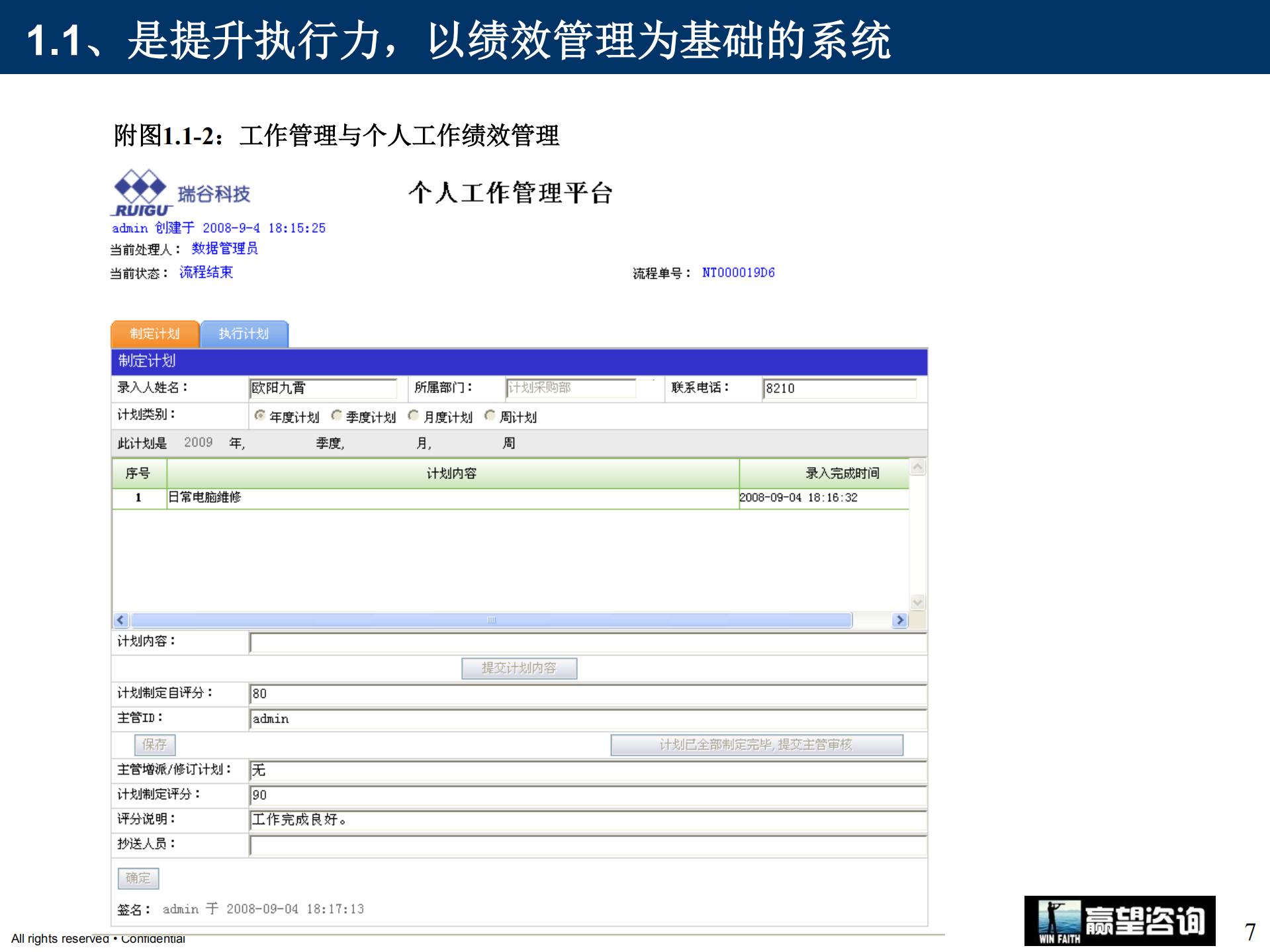Screen dimensions: 1270x952
Task: Click the 赢望咨询 WIN FAITH logo
Action: [x=1118, y=922]
